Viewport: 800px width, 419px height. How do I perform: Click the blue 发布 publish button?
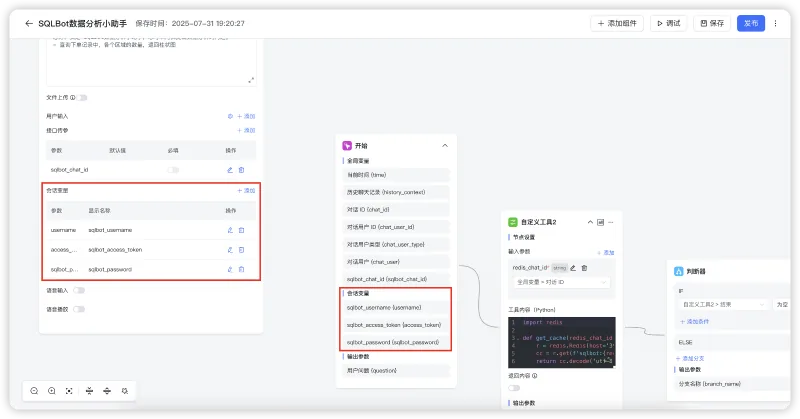tap(751, 23)
